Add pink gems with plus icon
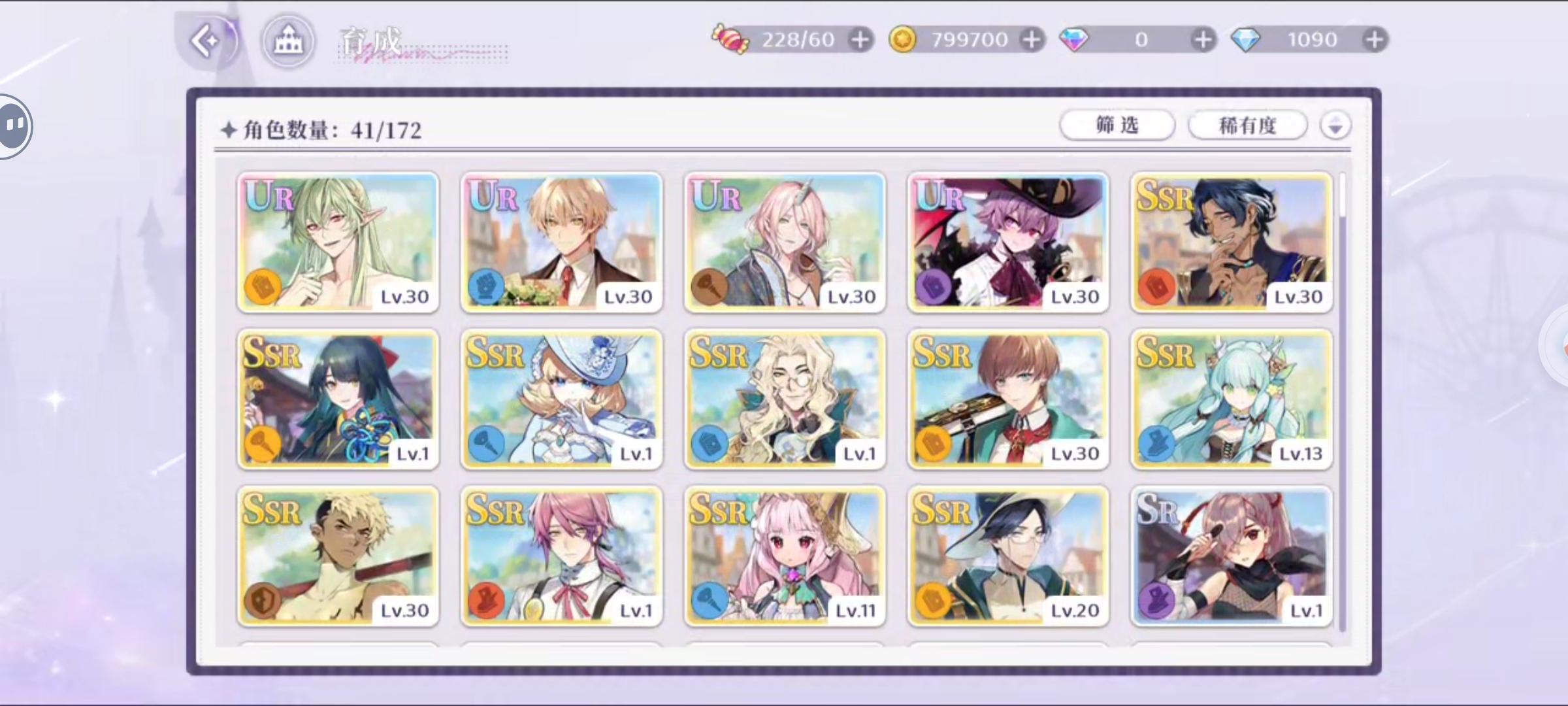The height and width of the screenshot is (706, 1568). click(x=1203, y=40)
